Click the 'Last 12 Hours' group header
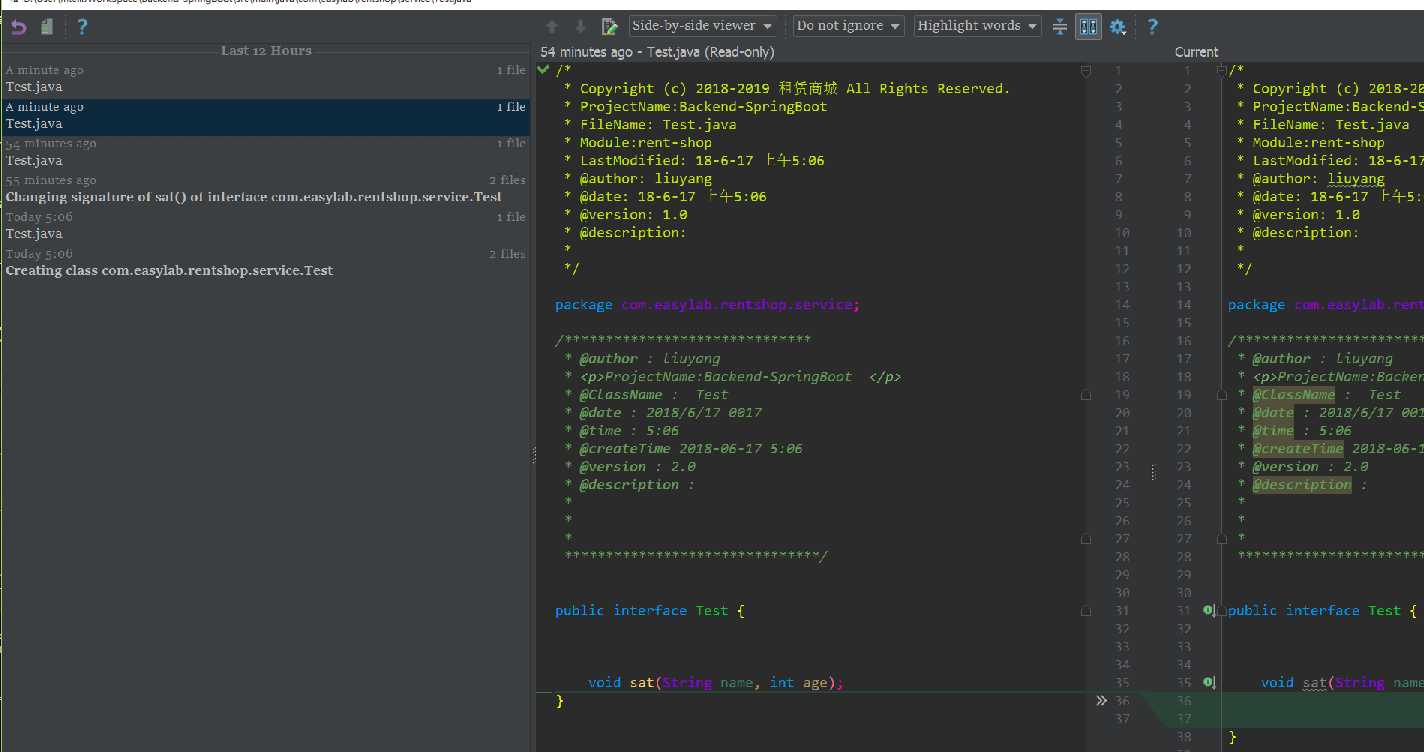This screenshot has height=752, width=1424. point(266,51)
